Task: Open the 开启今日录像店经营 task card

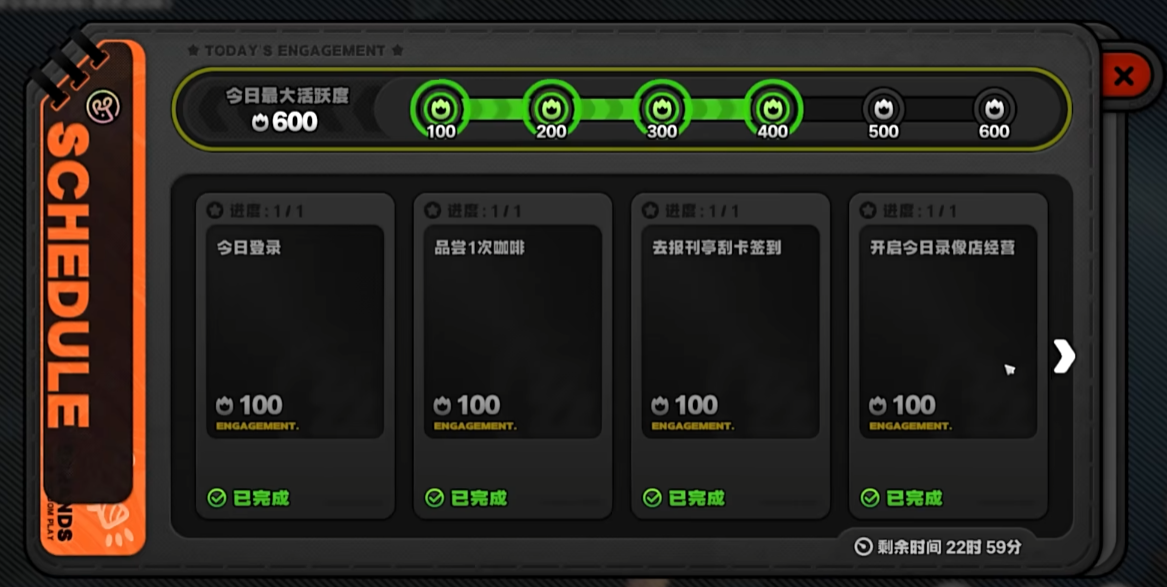Action: (948, 356)
